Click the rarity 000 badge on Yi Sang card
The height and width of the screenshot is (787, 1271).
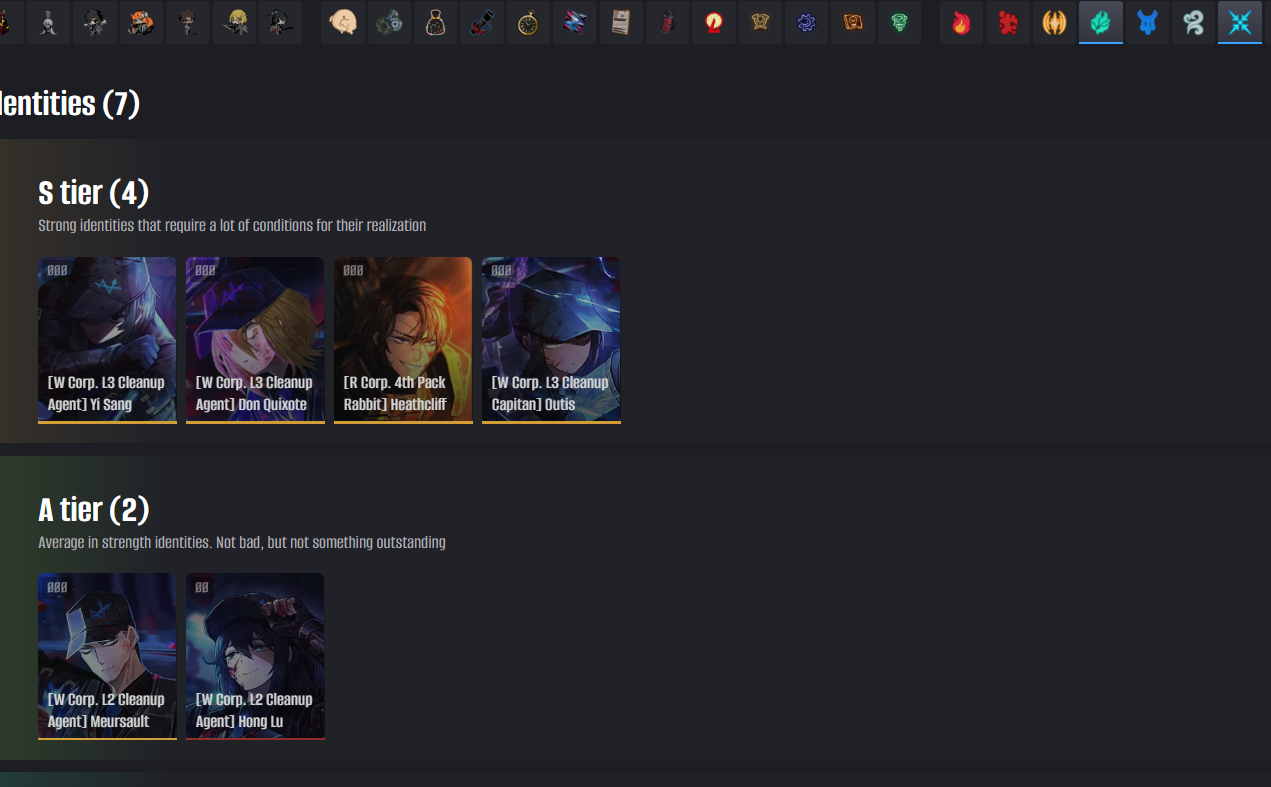(57, 270)
